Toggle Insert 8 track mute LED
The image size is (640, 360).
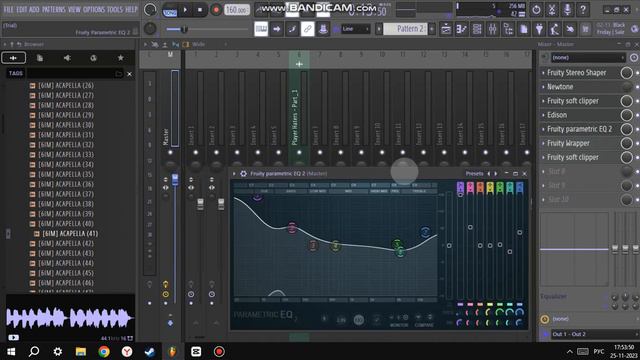pyautogui.click(x=340, y=153)
